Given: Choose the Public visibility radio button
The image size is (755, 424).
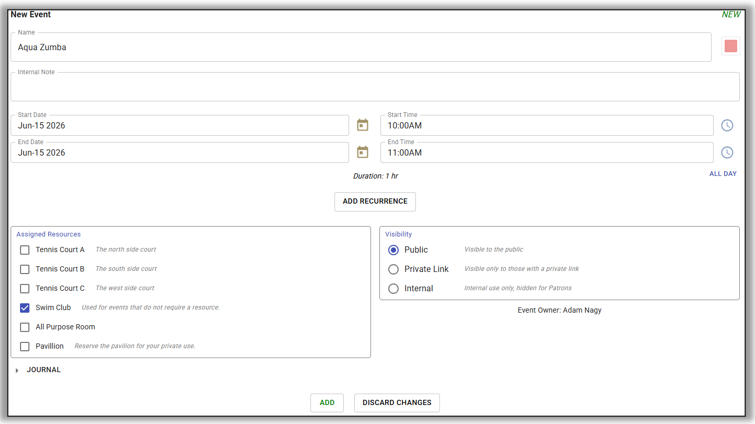Looking at the screenshot, I should point(393,250).
